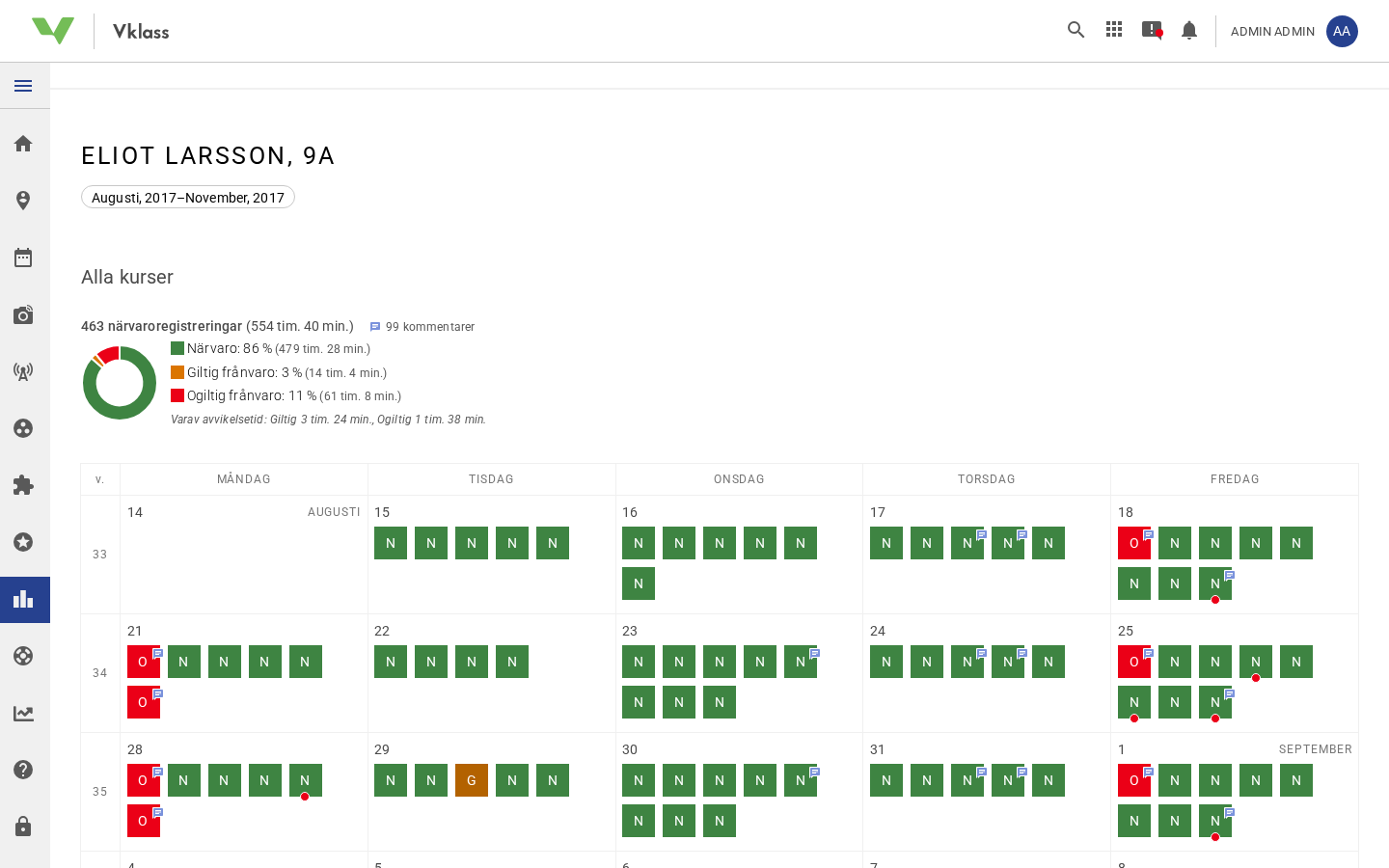1389x868 pixels.
Task: Click the MÅNDAG column header
Action: pyautogui.click(x=244, y=479)
